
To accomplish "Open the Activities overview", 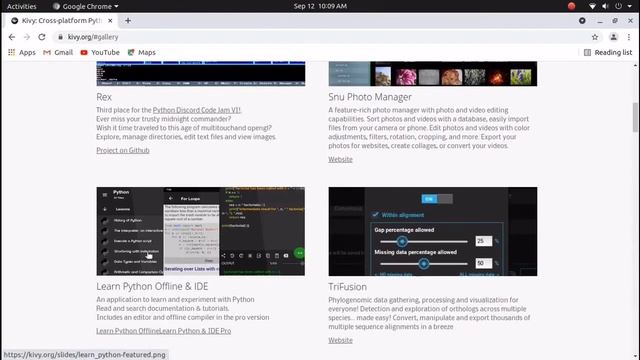I will pyautogui.click(x=22, y=6).
